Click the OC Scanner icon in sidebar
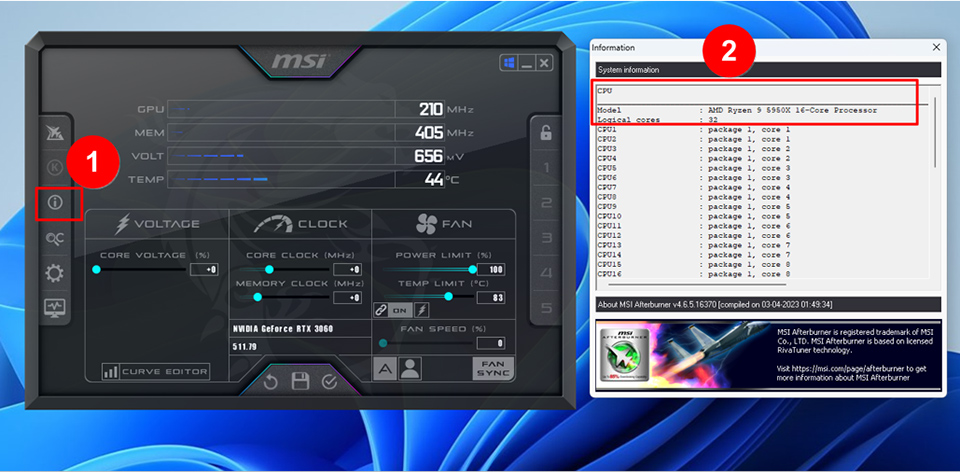The width and height of the screenshot is (960, 472). 55,238
